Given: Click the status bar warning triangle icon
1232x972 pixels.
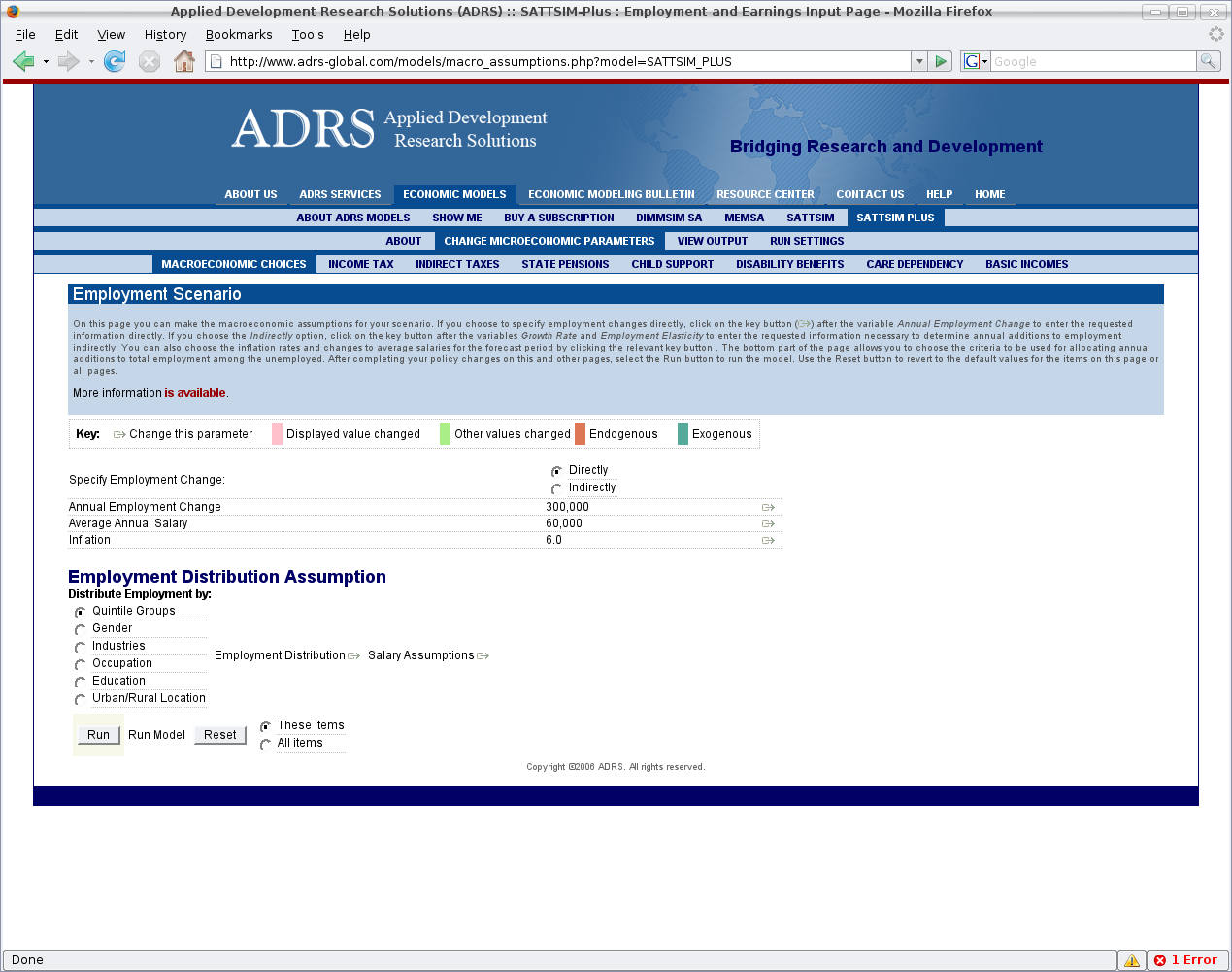Looking at the screenshot, I should pos(1132,960).
